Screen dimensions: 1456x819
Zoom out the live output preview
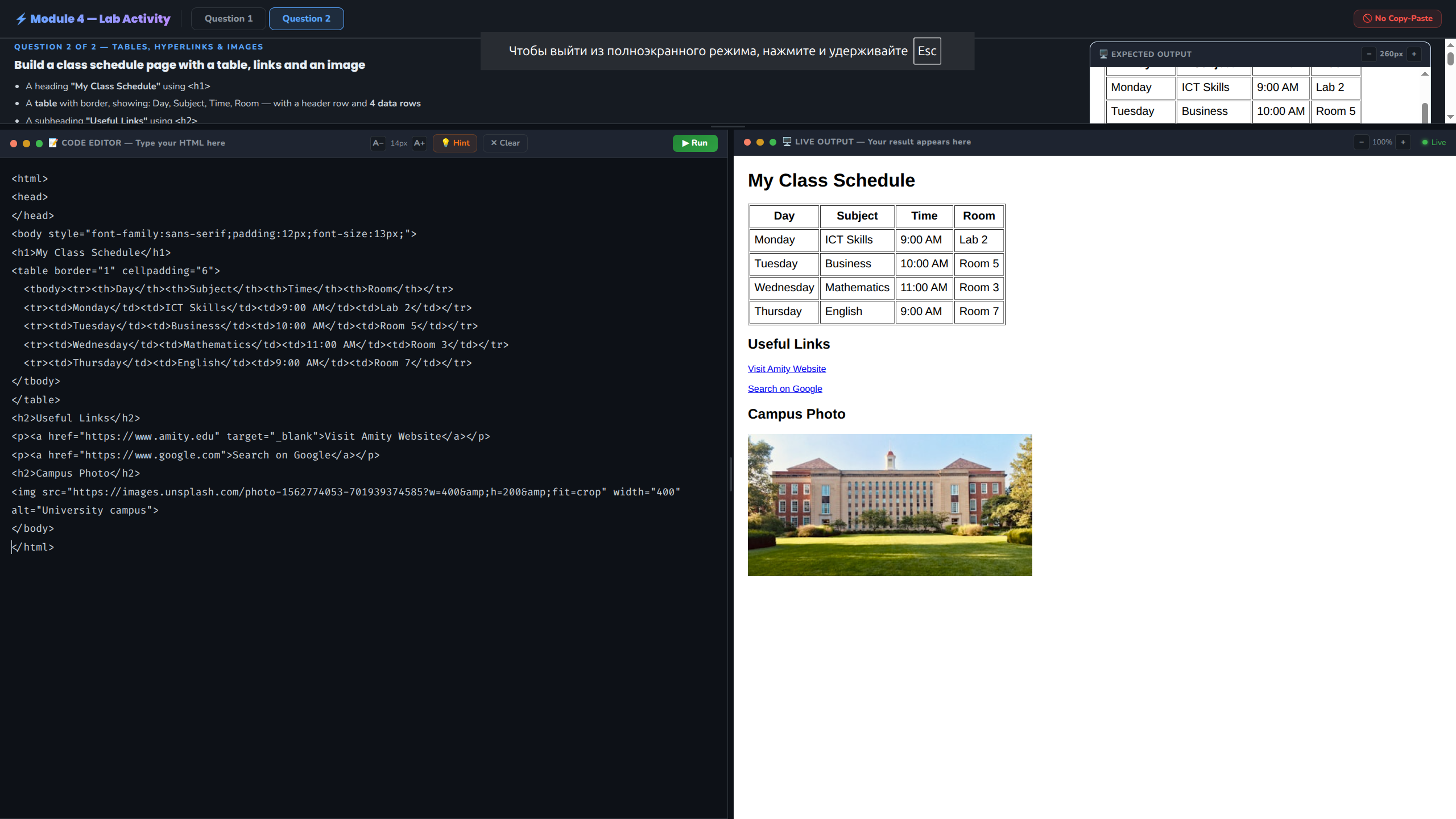coord(1361,142)
